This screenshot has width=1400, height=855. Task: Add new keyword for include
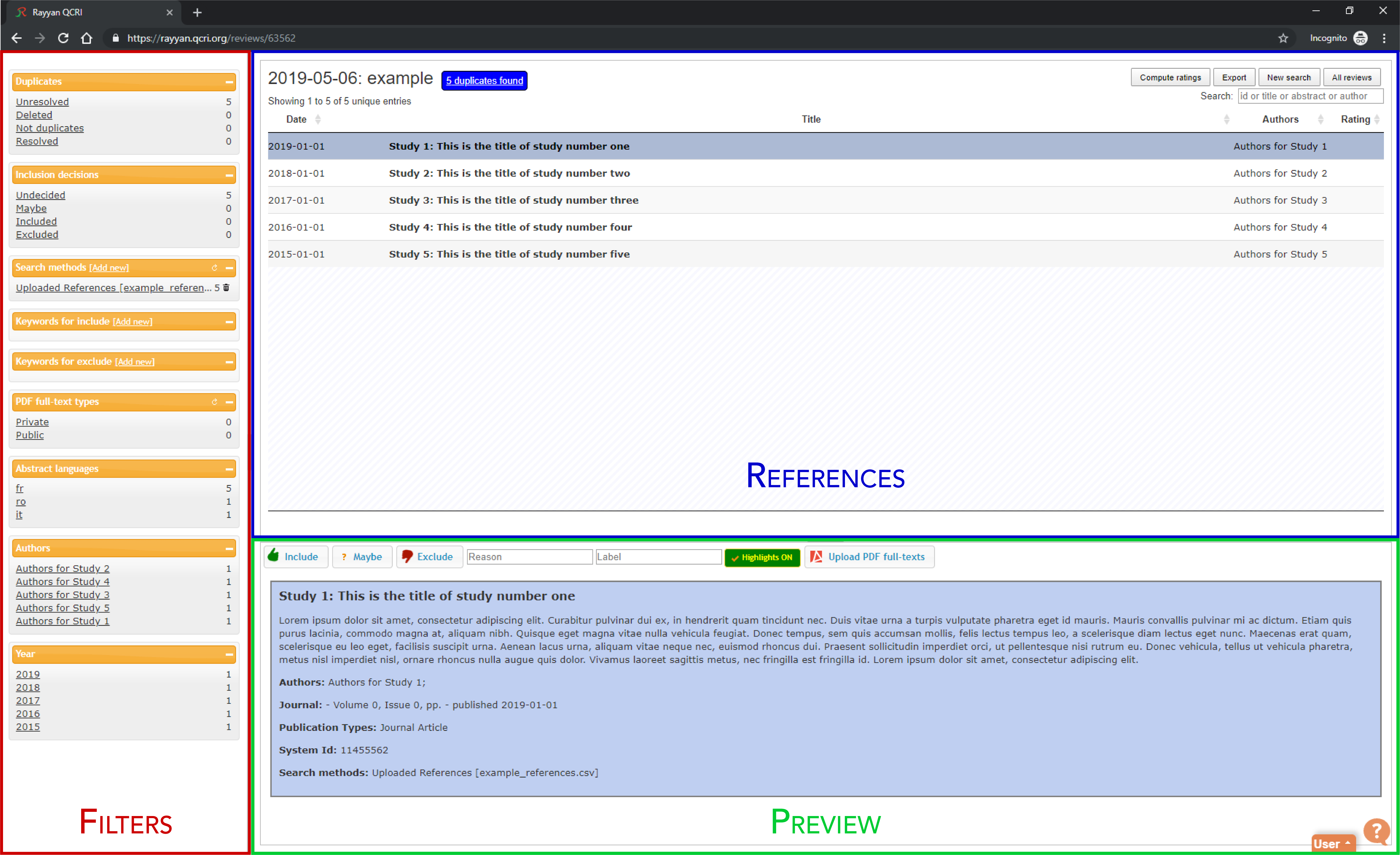click(132, 322)
